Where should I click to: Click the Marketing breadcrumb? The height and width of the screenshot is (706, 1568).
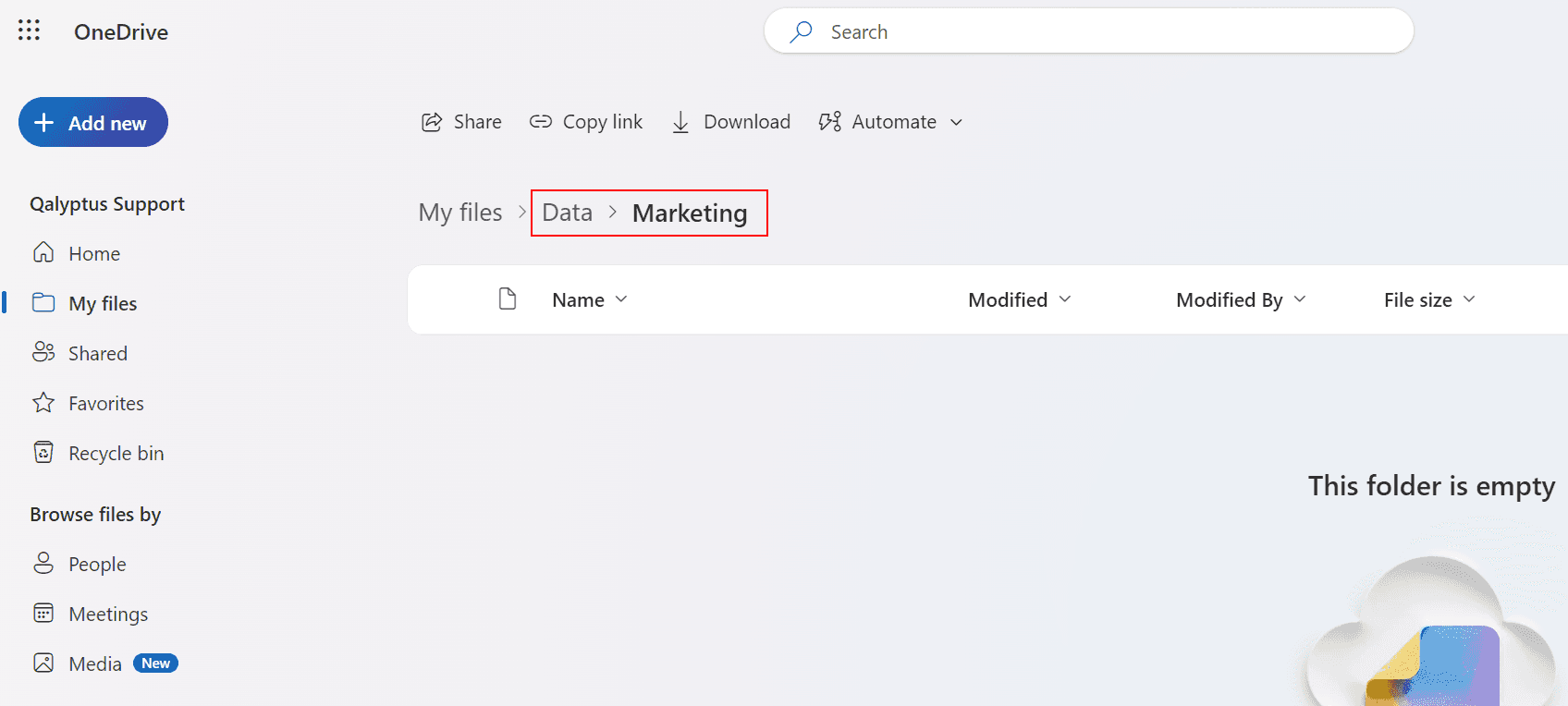[690, 213]
